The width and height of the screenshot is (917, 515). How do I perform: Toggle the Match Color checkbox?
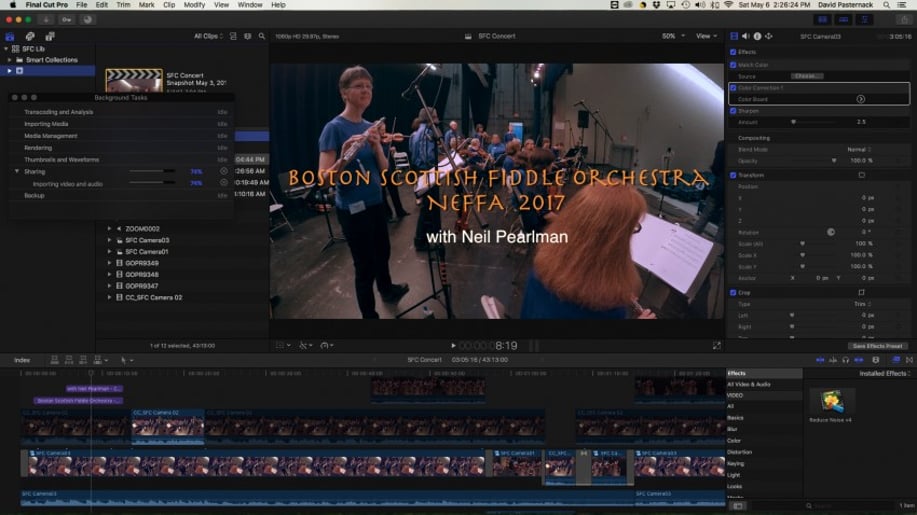click(x=733, y=65)
